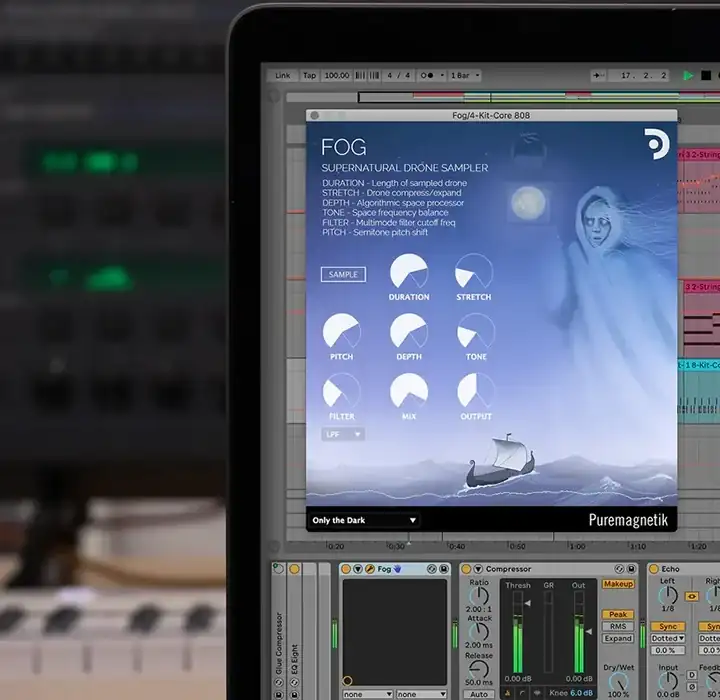Screen dimensions: 720x700
Task: Open the Only the Dark preset menu
Action: click(x=364, y=520)
